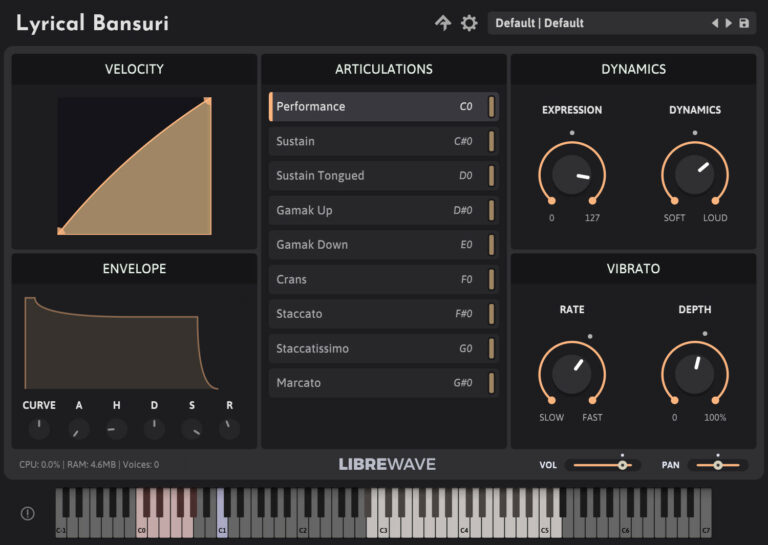Viewport: 768px width, 545px height.
Task: Select the Sustain articulation
Action: click(384, 141)
